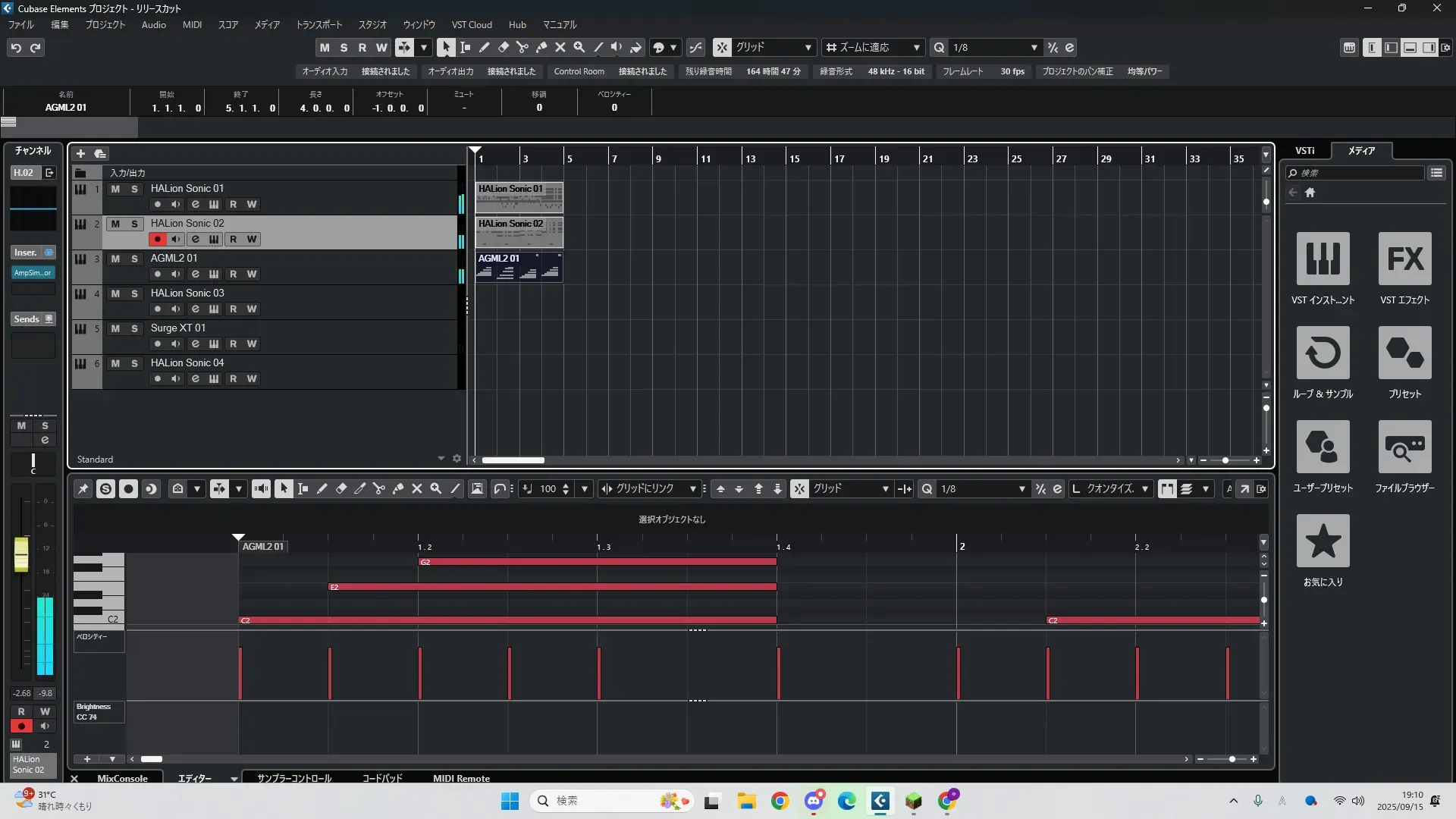Screen dimensions: 1456x819
Task: Open the VST Effects (FX) tile
Action: [x=1404, y=259]
